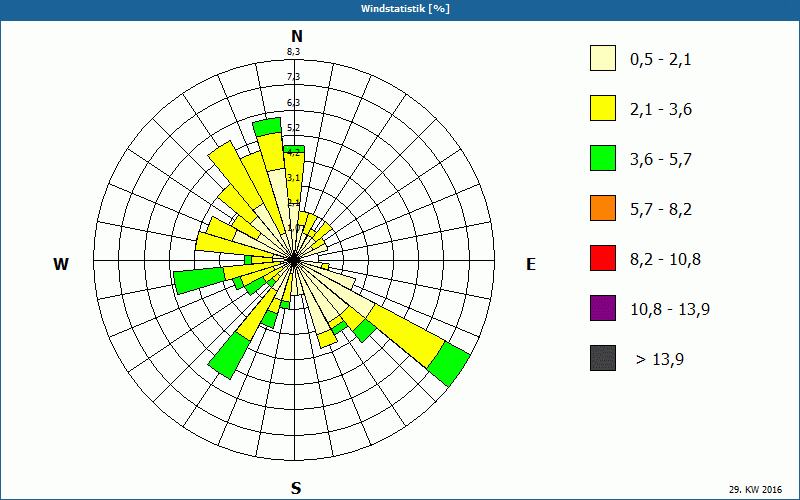Click the 8,3 axis scale value
This screenshot has width=800, height=500.
(293, 51)
